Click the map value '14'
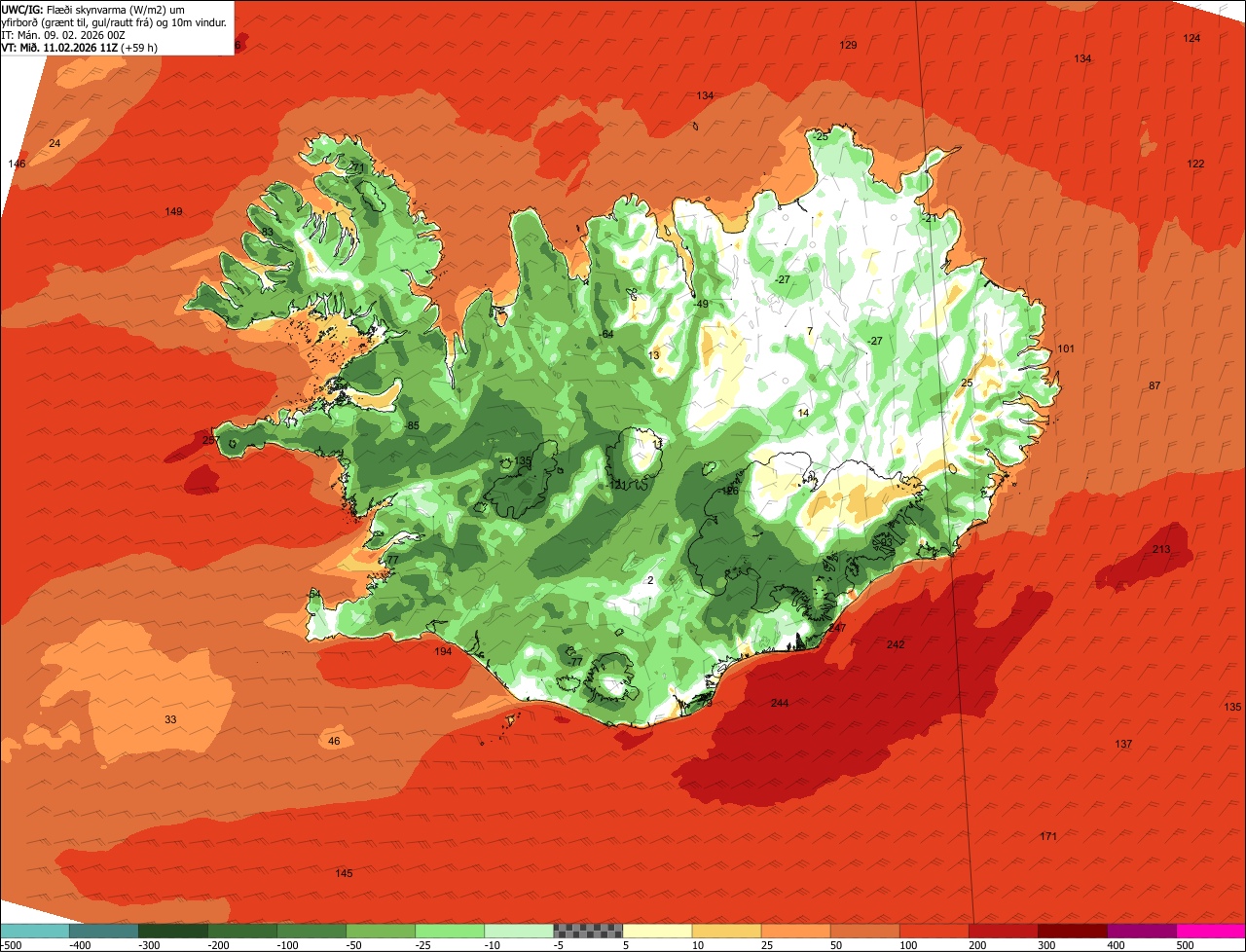 (803, 414)
